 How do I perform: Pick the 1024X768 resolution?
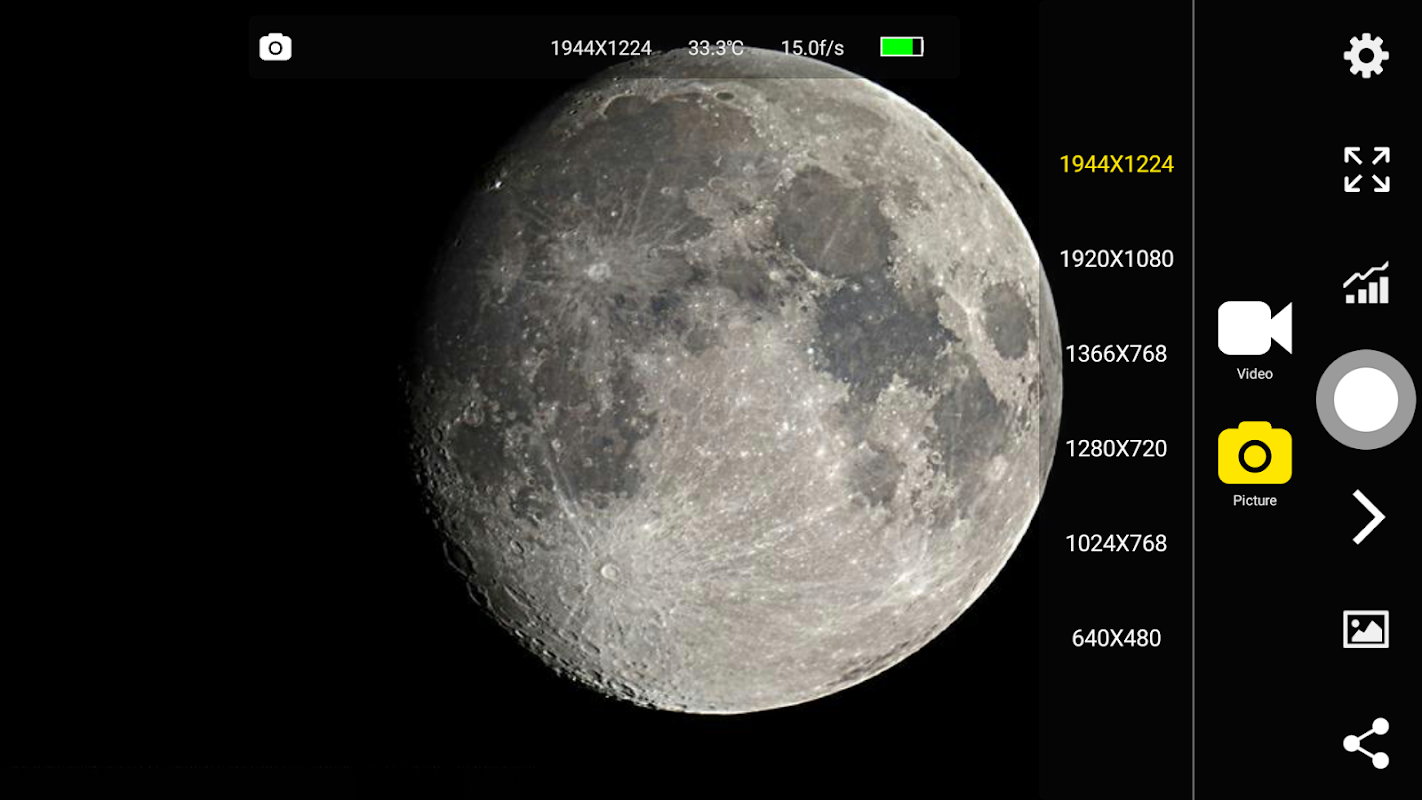pyautogui.click(x=1116, y=543)
